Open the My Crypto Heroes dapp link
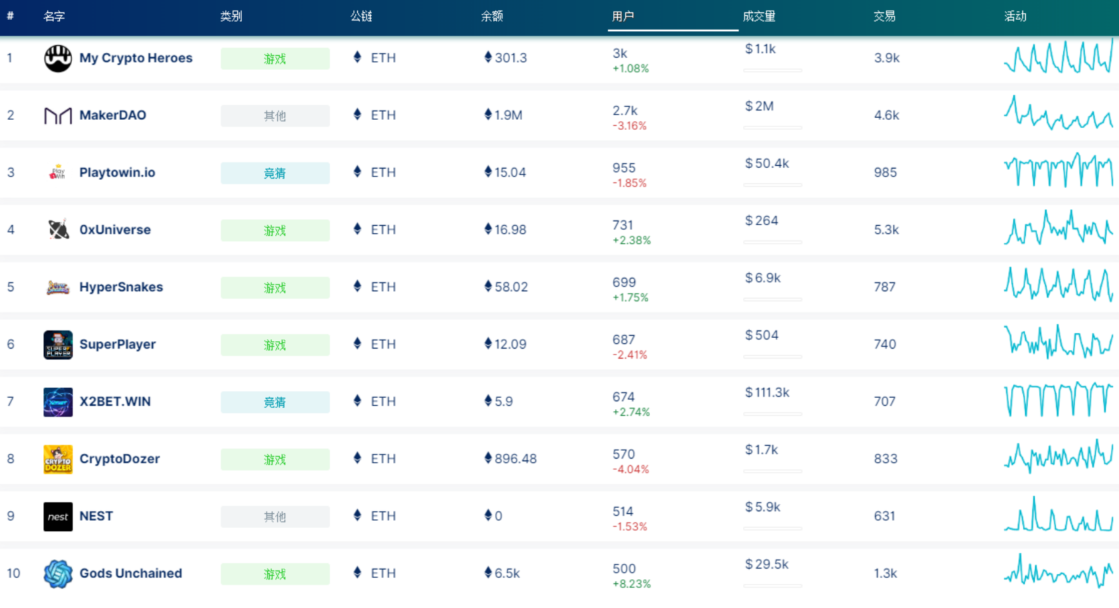This screenshot has height=608, width=1119. pyautogui.click(x=136, y=58)
